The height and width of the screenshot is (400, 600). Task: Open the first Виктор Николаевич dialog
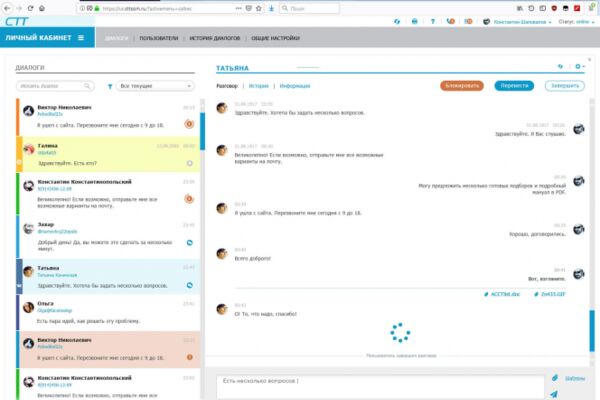pyautogui.click(x=109, y=117)
